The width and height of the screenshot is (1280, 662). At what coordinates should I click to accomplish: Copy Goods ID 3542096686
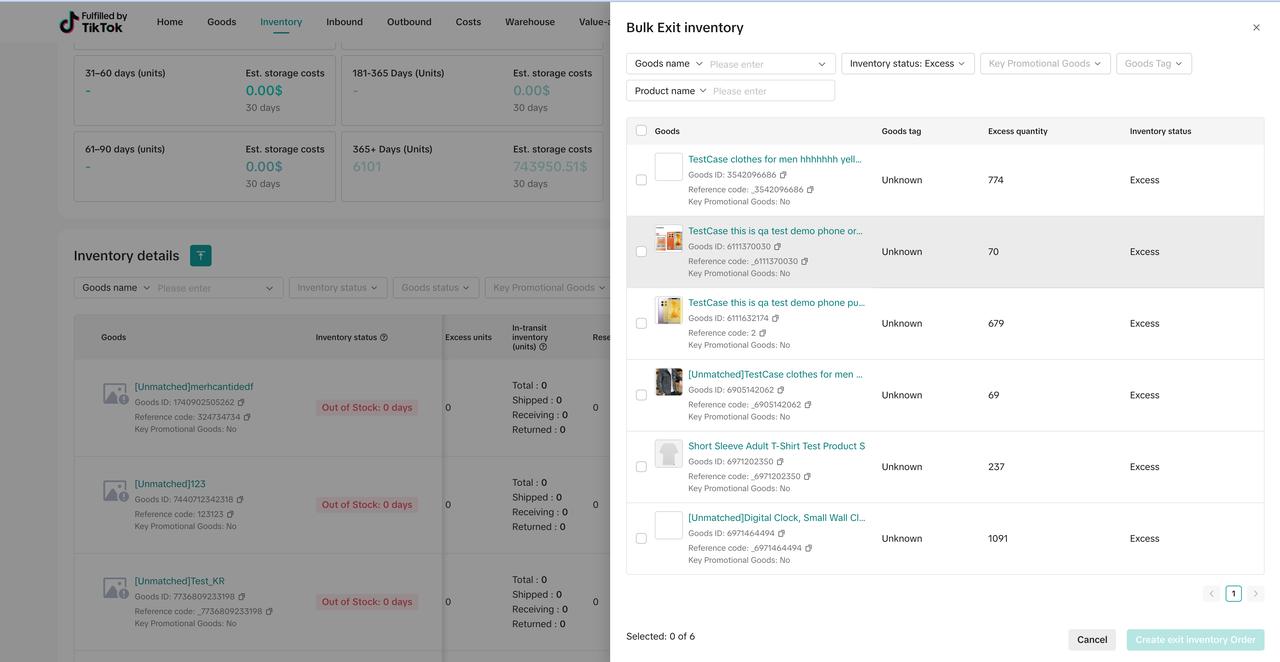(783, 175)
